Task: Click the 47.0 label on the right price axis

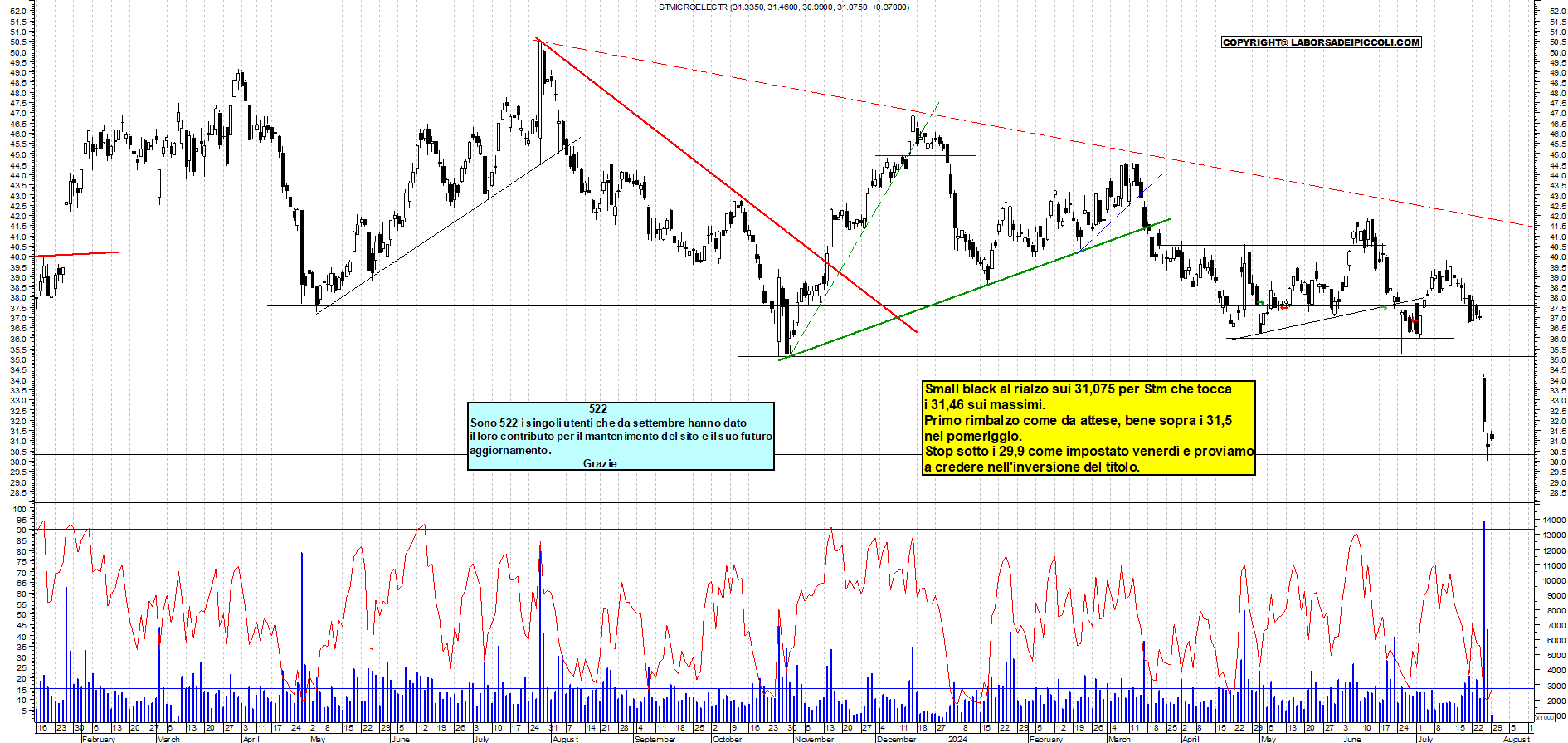Action: pyautogui.click(x=1556, y=114)
